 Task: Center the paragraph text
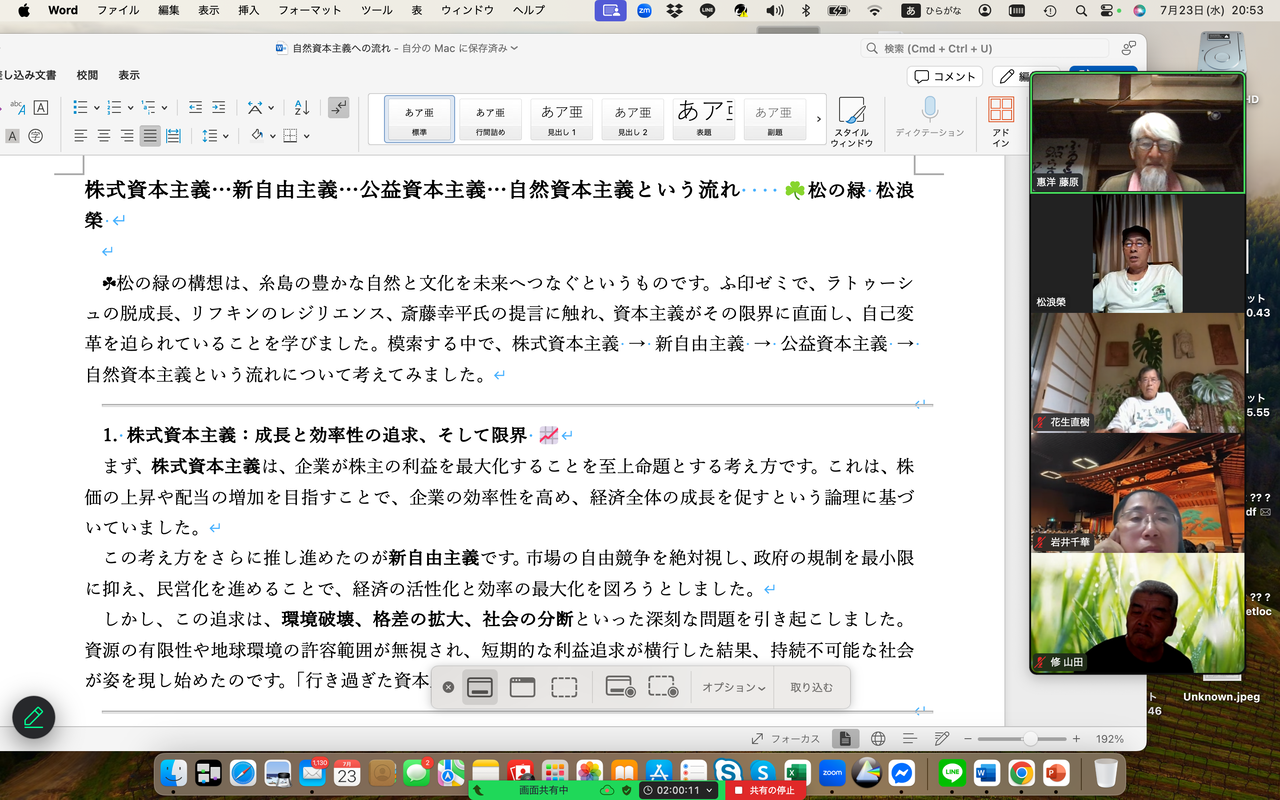coord(104,136)
